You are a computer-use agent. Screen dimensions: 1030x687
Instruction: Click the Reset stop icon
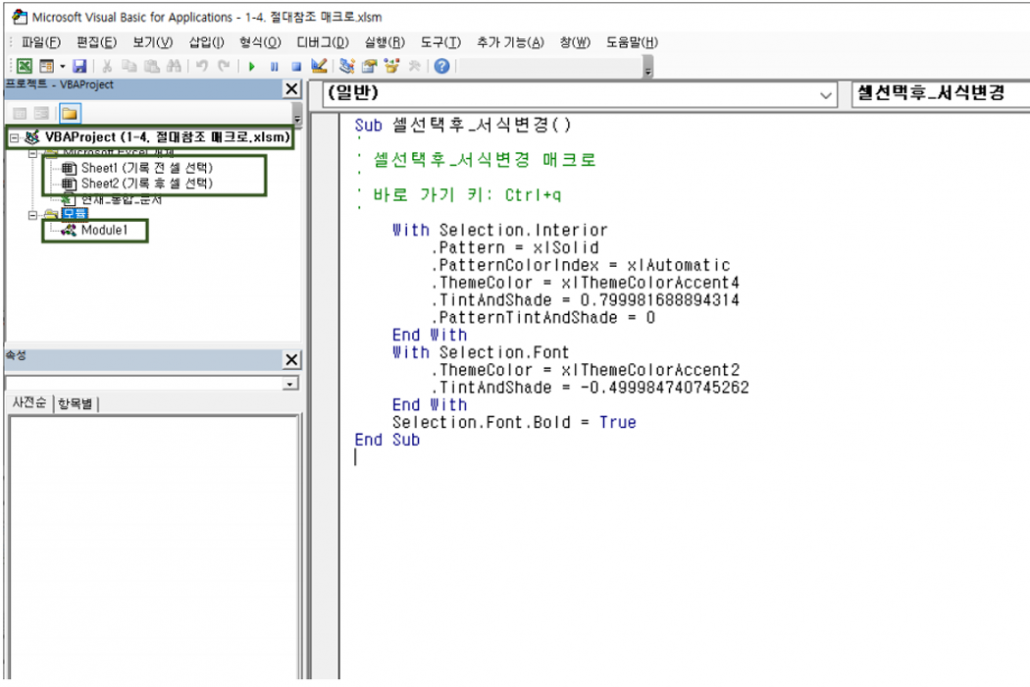296,66
